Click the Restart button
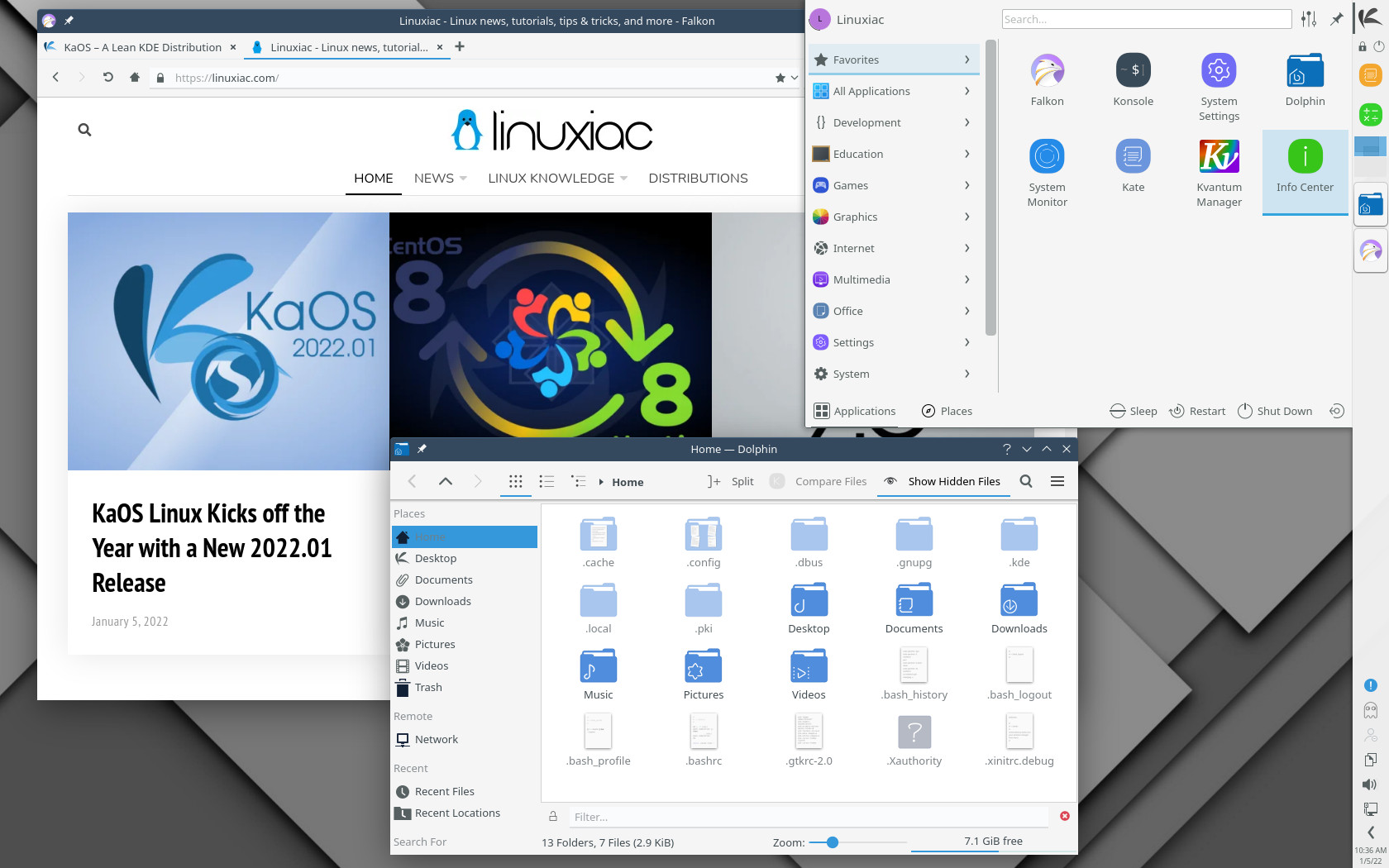Image resolution: width=1389 pixels, height=868 pixels. (x=1197, y=411)
